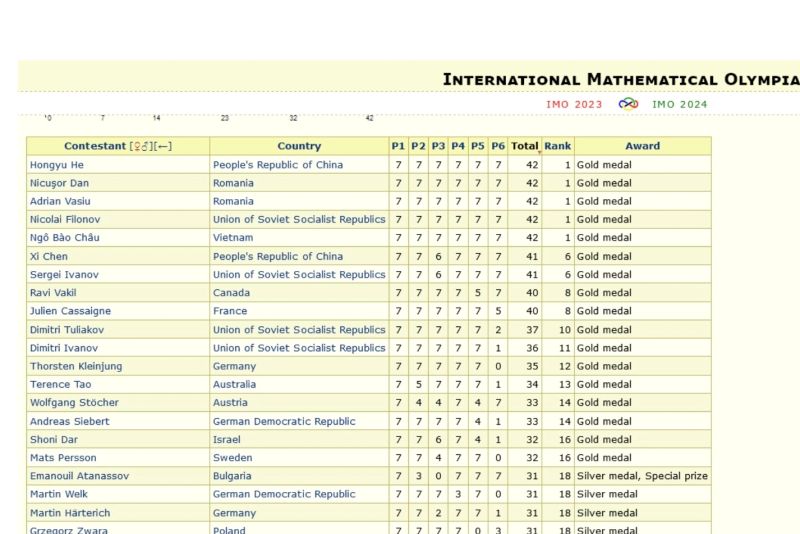Sort by problem P1 scores
The image size is (800, 534).
click(398, 146)
